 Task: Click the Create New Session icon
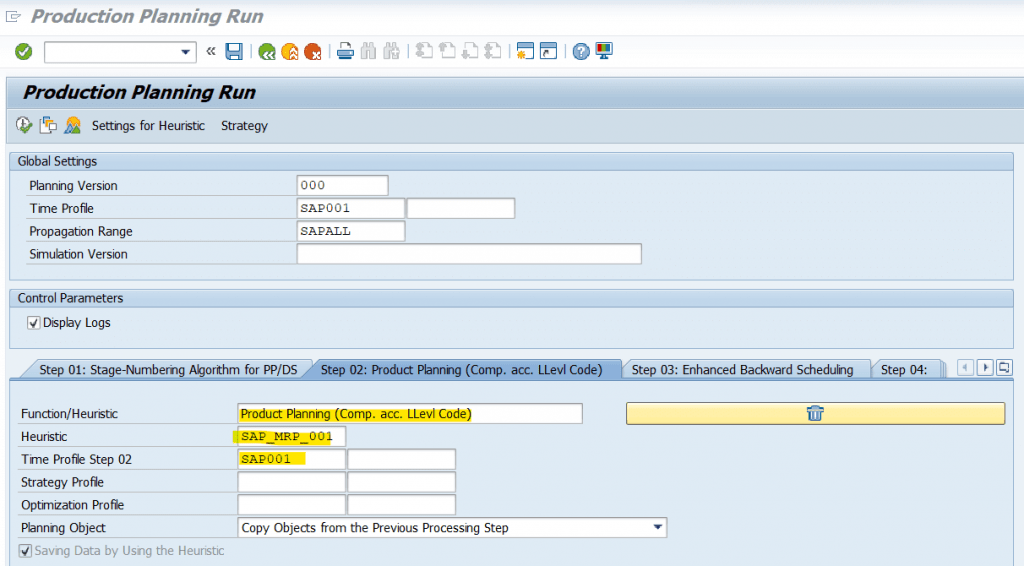pyautogui.click(x=525, y=51)
